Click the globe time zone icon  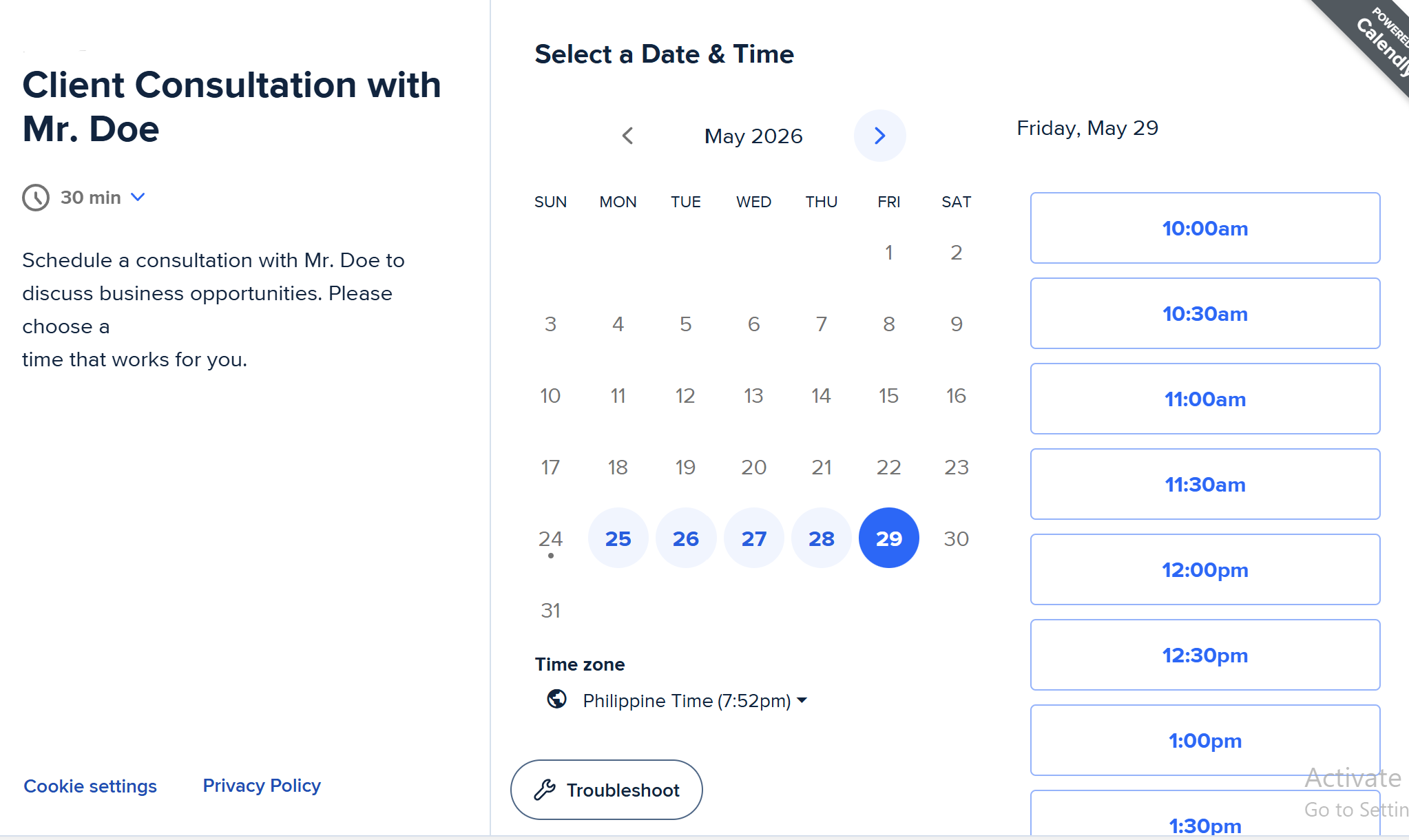556,699
